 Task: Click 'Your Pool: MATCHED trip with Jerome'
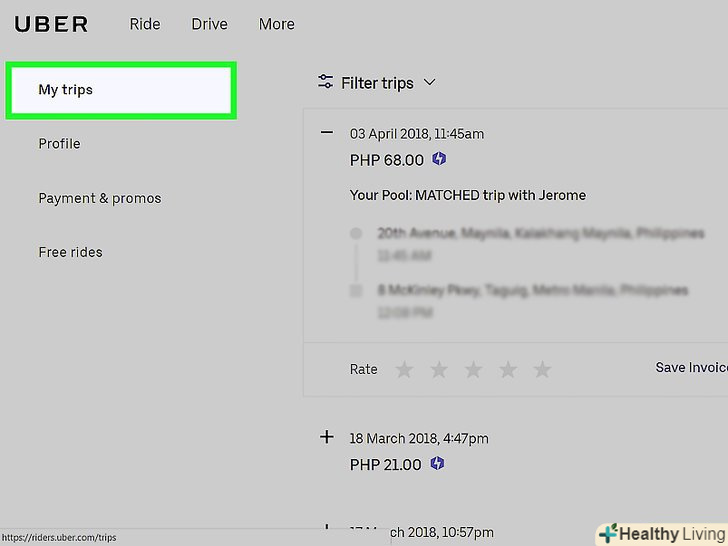[x=468, y=195]
